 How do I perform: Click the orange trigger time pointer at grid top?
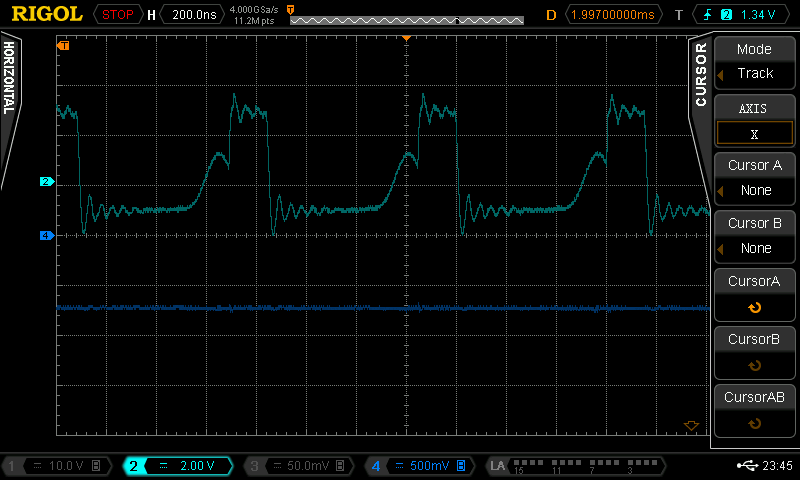click(x=406, y=38)
